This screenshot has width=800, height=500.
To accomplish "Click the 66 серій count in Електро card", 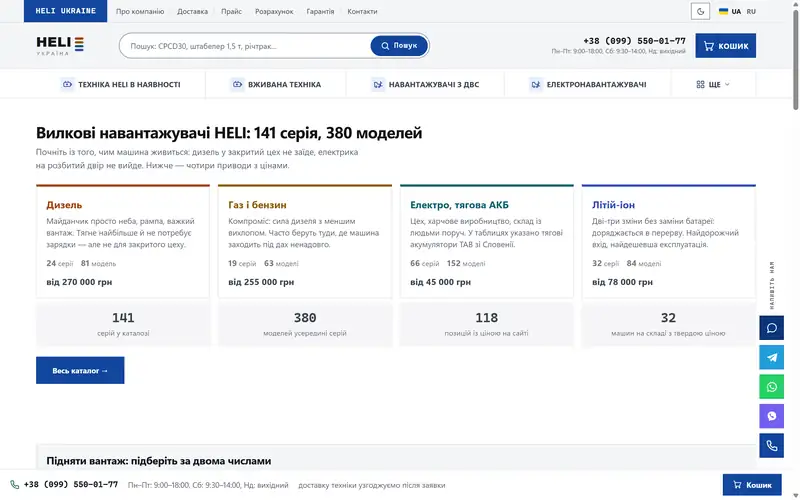I will tap(424, 263).
